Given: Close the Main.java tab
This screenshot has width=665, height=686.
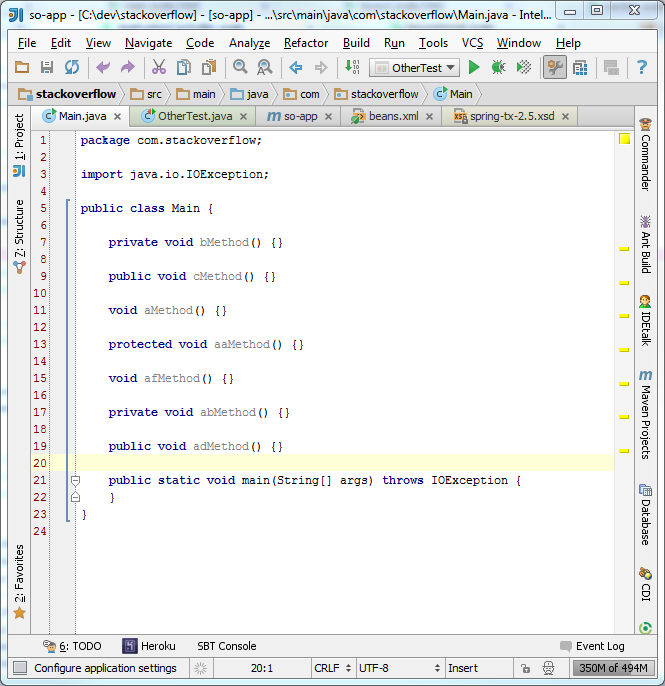Looking at the screenshot, I should click(x=117, y=117).
